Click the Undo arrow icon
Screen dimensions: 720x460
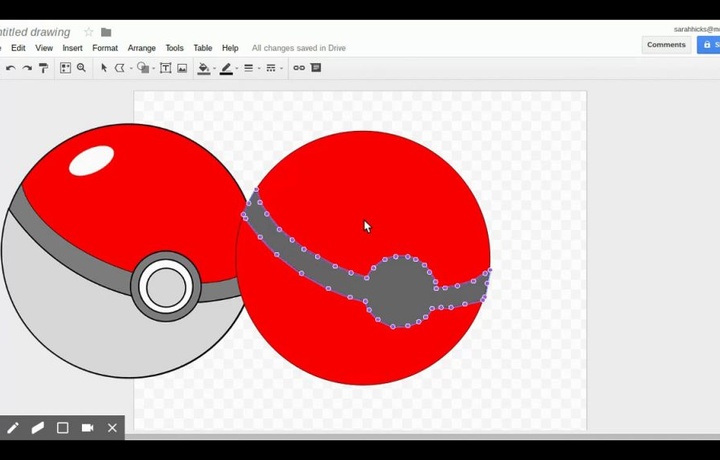(11, 68)
